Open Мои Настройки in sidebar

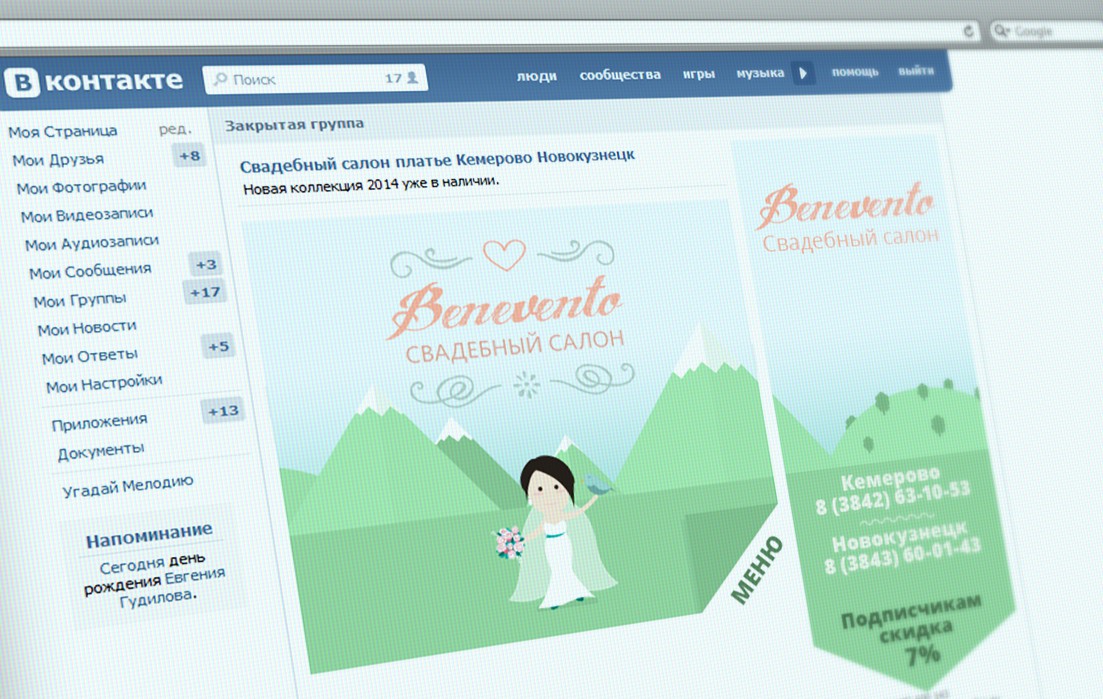point(103,384)
